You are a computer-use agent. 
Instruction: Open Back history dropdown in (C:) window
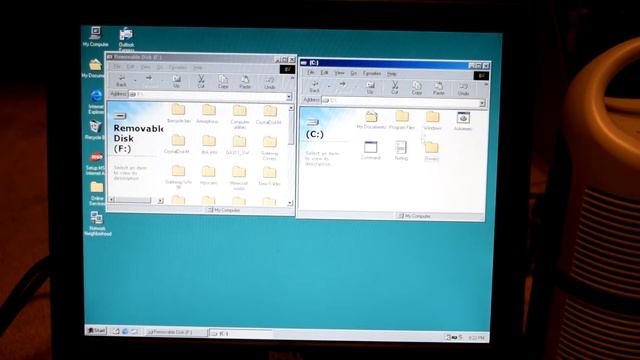329,86
